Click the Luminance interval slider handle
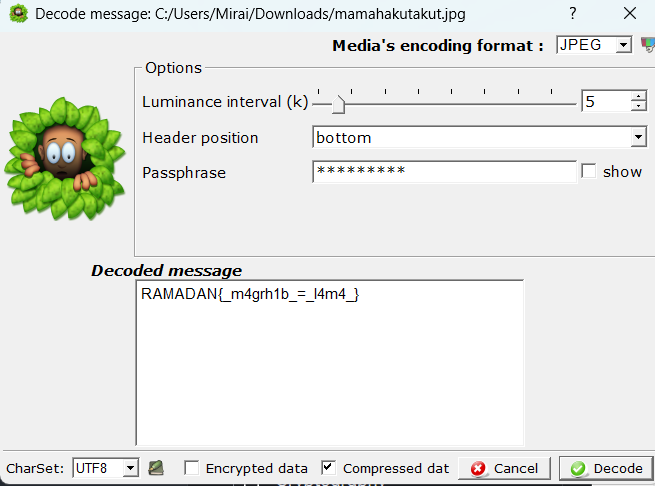The width and height of the screenshot is (655, 486). click(x=338, y=104)
